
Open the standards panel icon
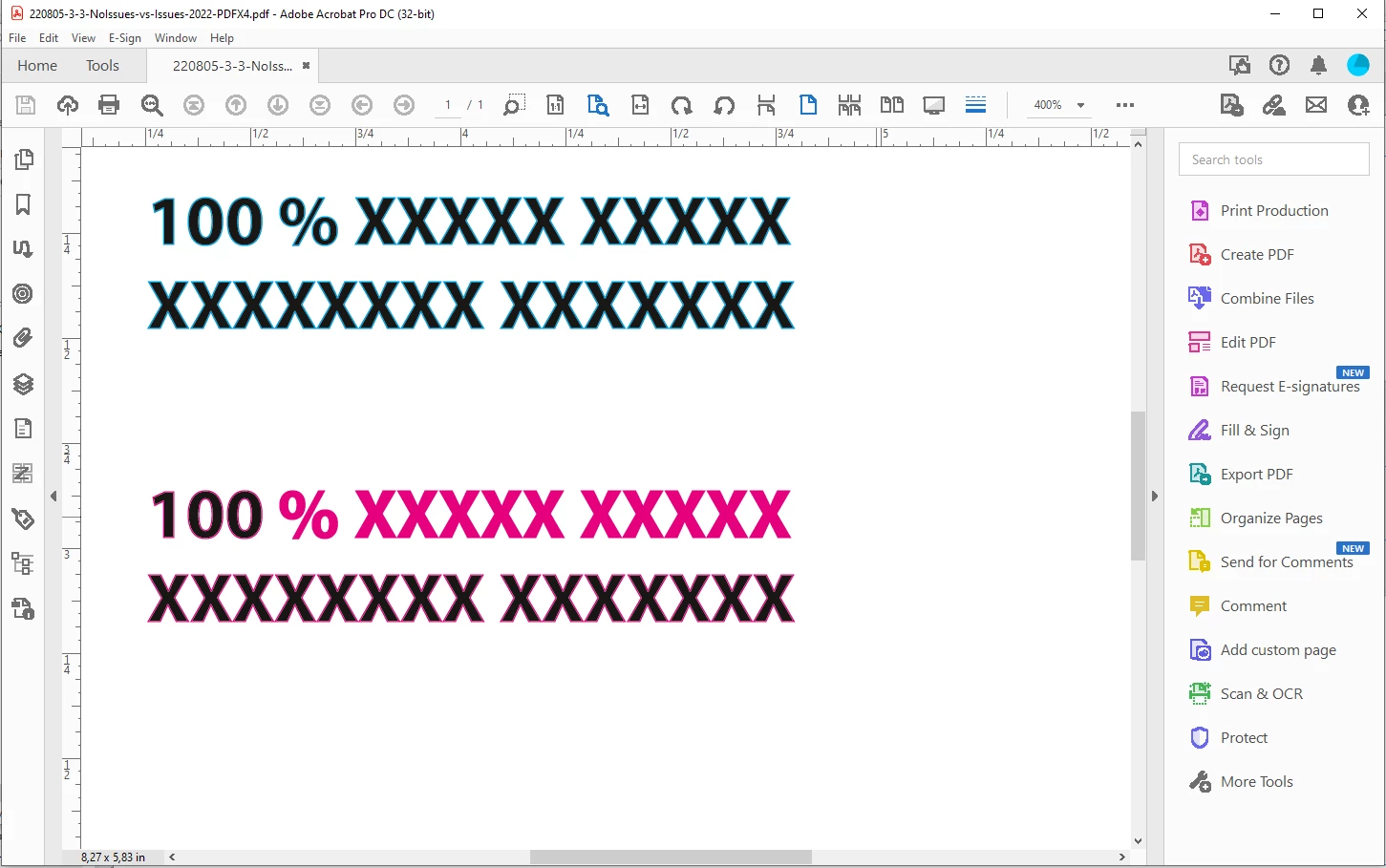click(x=24, y=608)
